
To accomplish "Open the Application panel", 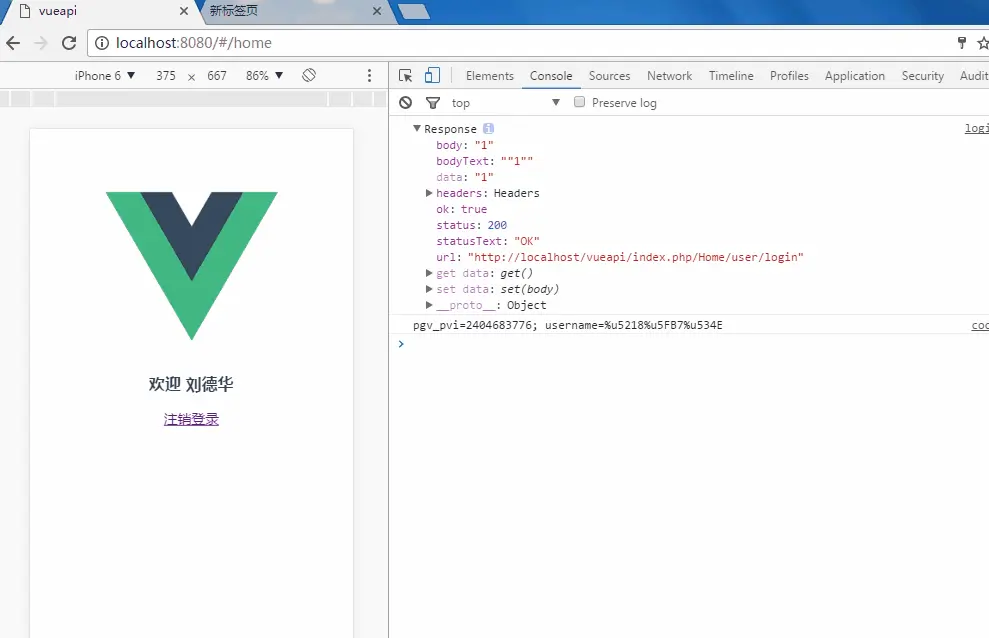I will tap(855, 76).
